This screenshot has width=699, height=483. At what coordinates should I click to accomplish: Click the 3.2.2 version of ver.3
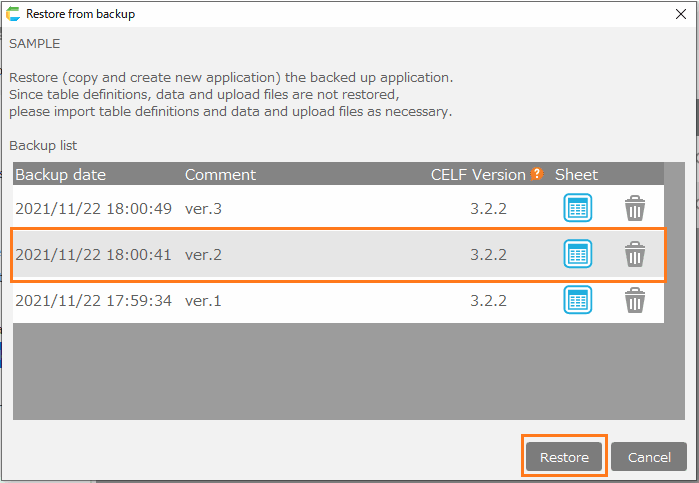(x=488, y=208)
